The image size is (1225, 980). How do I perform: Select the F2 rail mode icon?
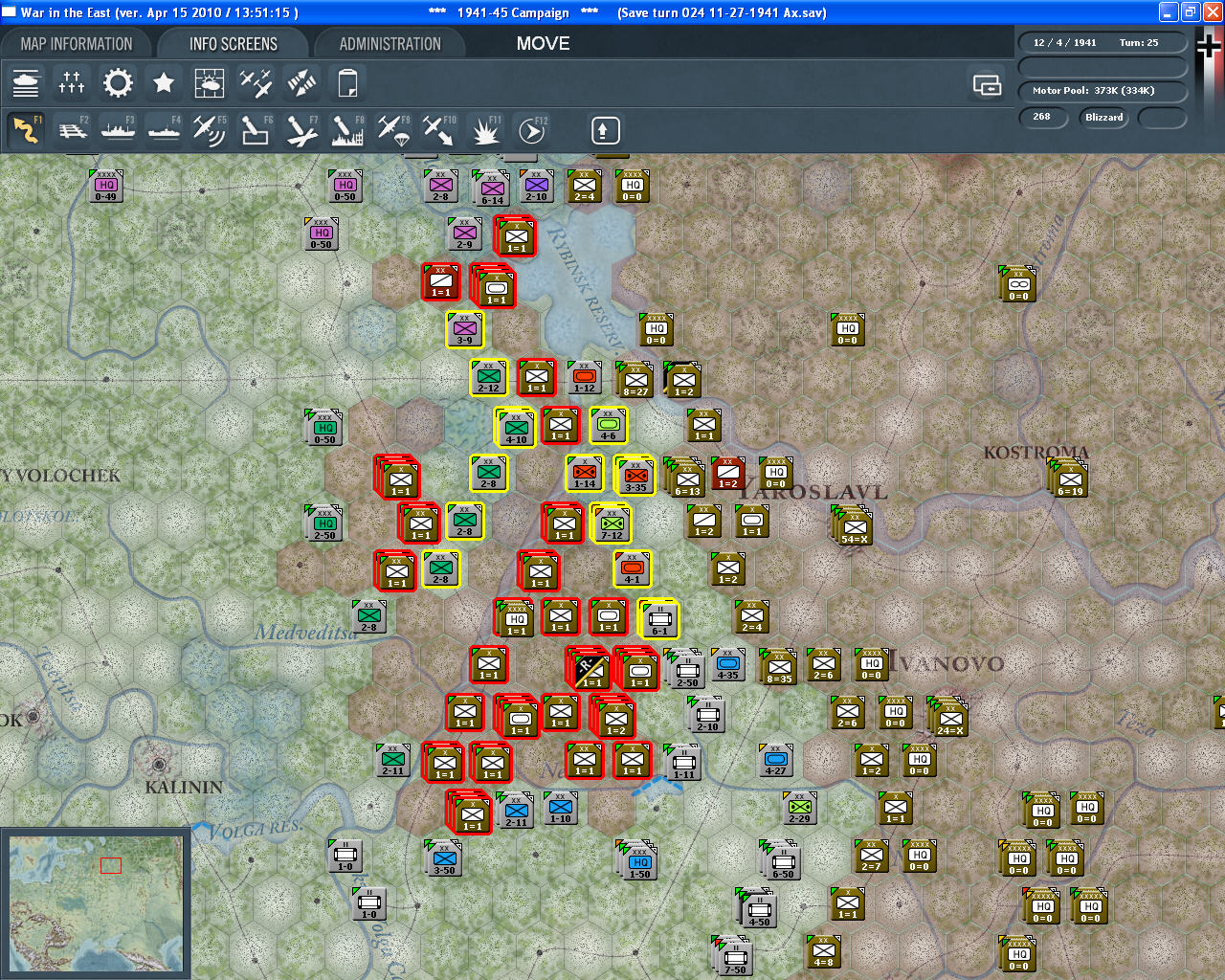coord(72,130)
